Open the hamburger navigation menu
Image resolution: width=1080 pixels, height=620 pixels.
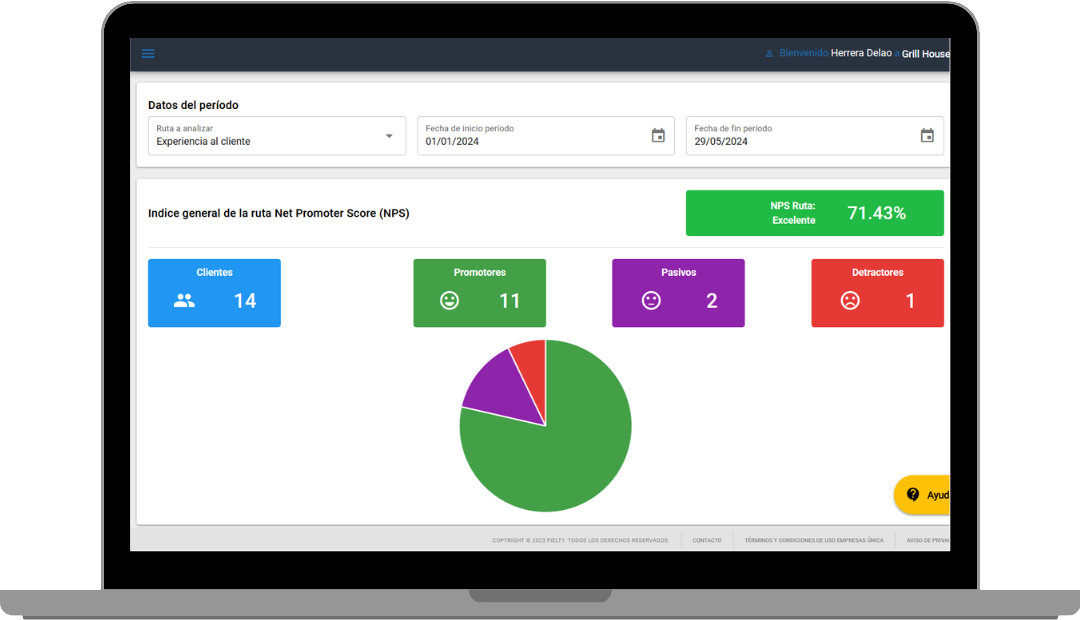(x=148, y=54)
